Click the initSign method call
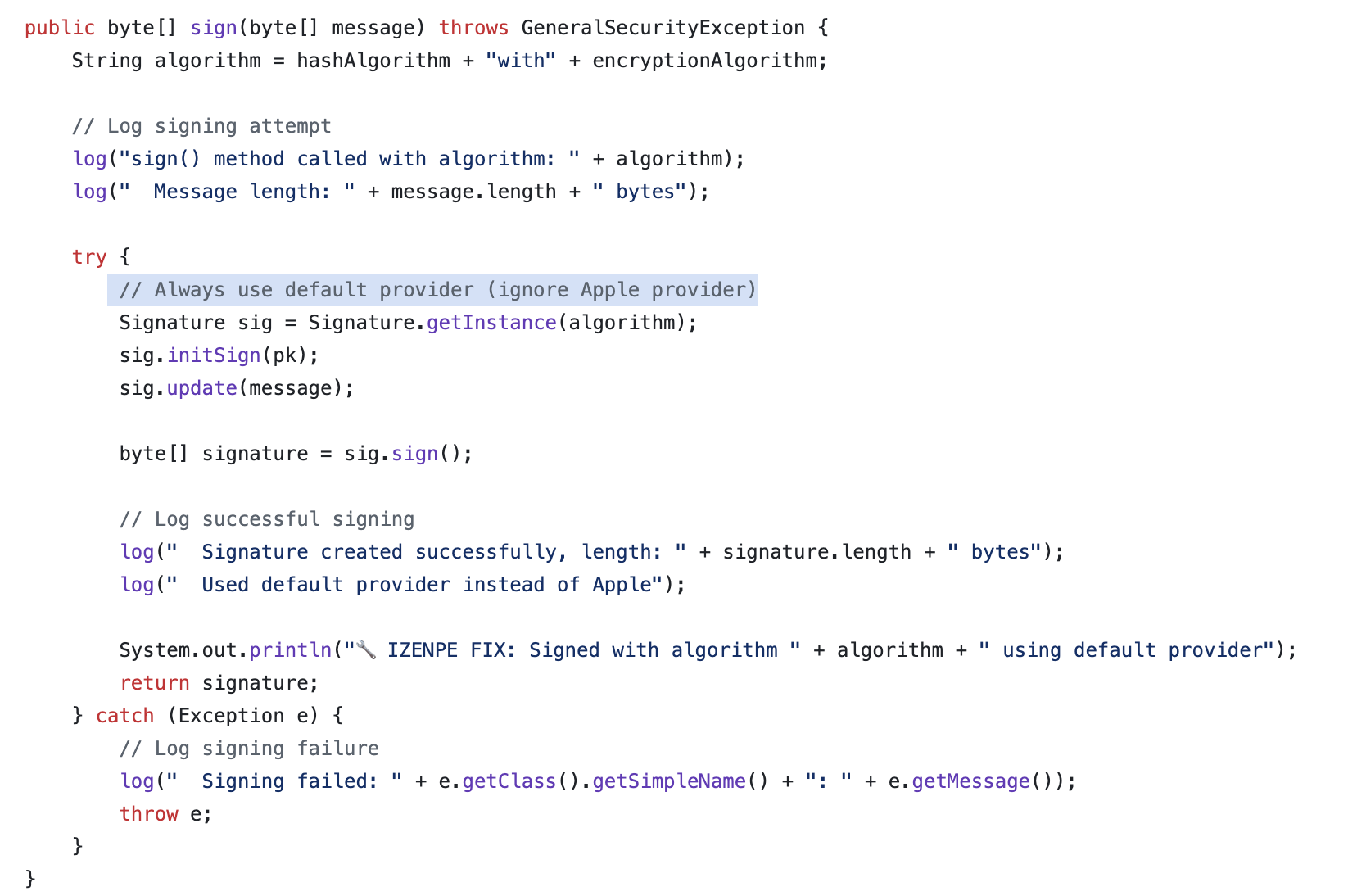This screenshot has width=1348, height=896. (214, 355)
